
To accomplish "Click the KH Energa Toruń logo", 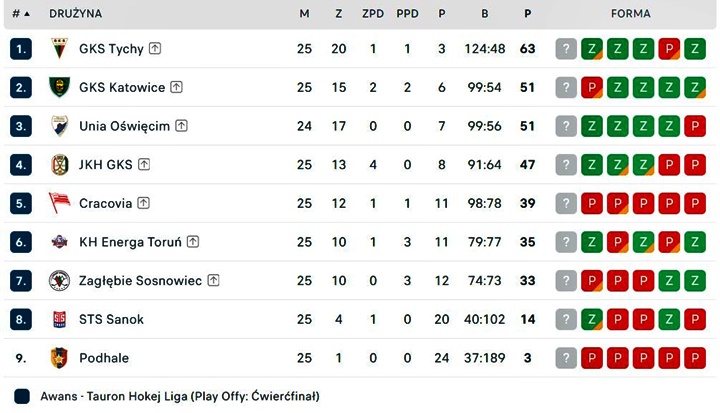I will (x=59, y=242).
